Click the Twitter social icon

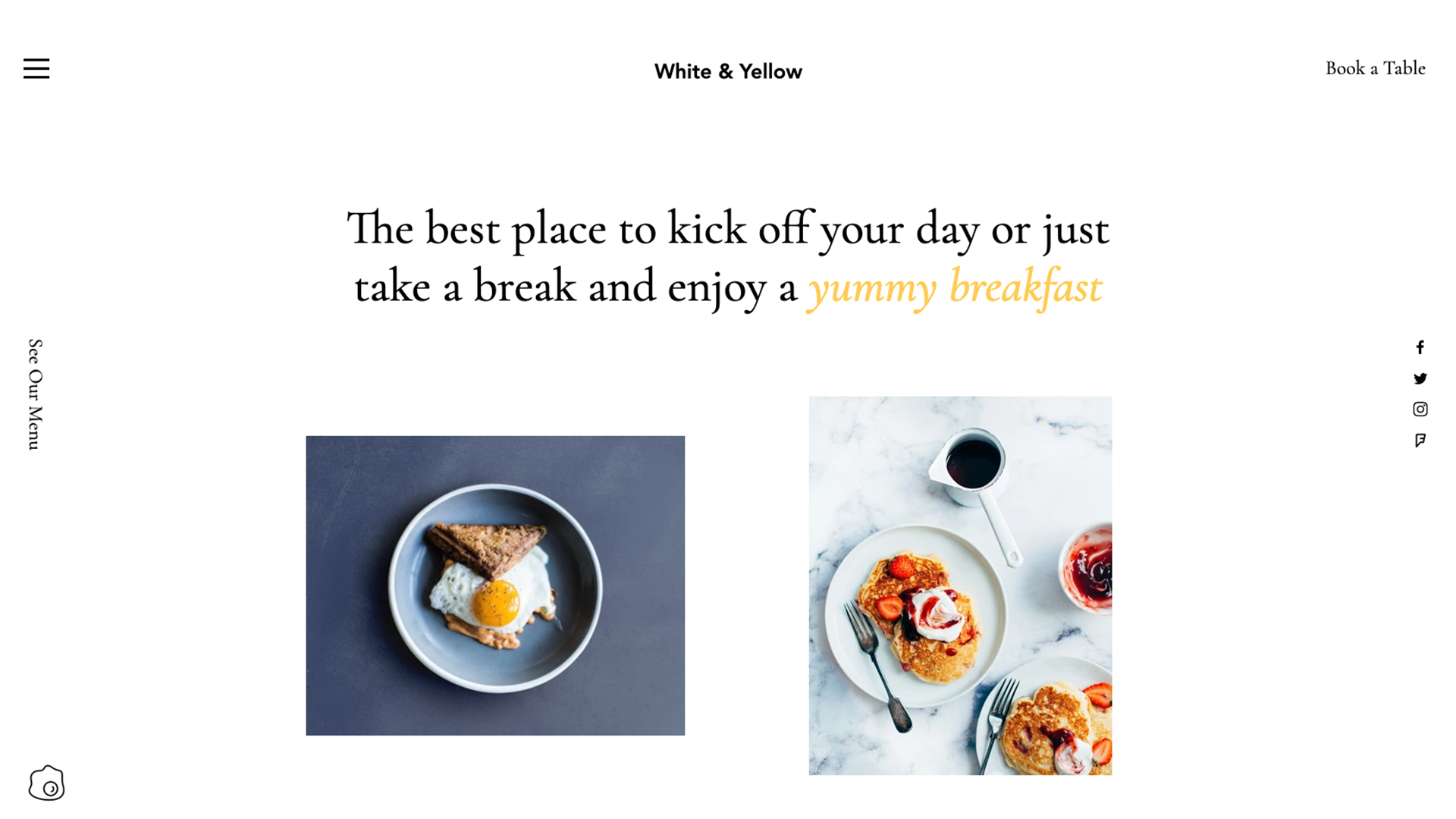(1420, 378)
